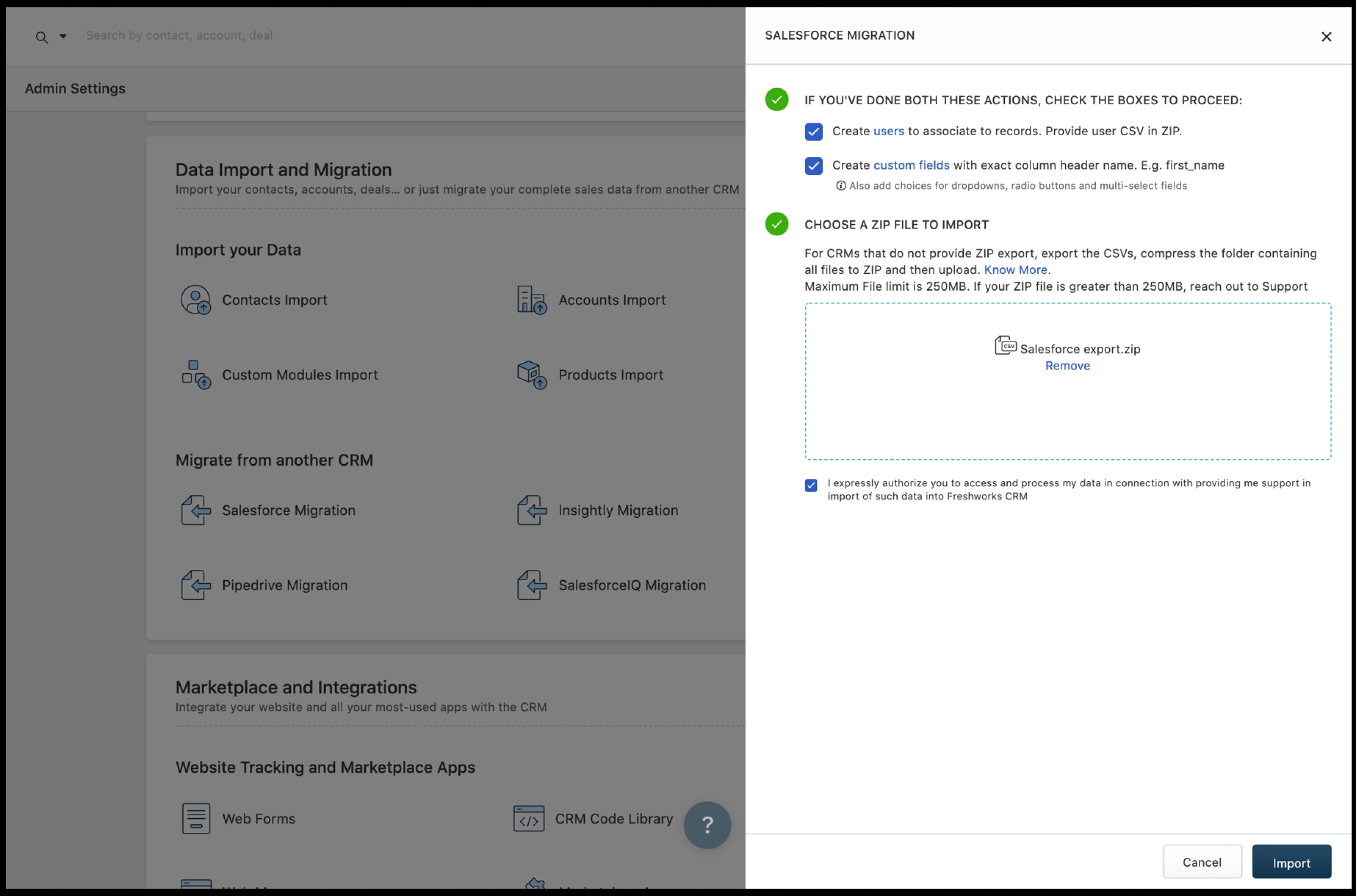Screen dimensions: 1356x896
Task: Uncheck the Create custom fields checkbox
Action: 813,166
